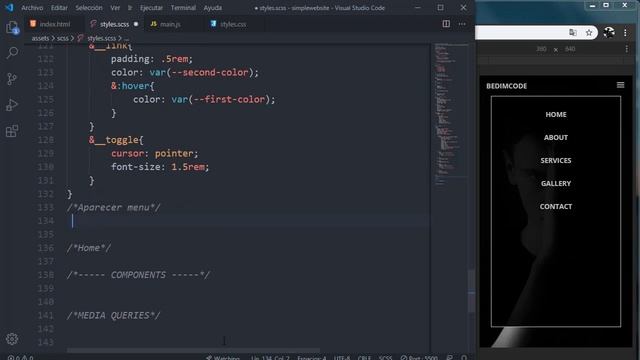Click the cursor: pointer; code line
Image resolution: width=640 pixels, height=360 pixels.
pyautogui.click(x=155, y=153)
